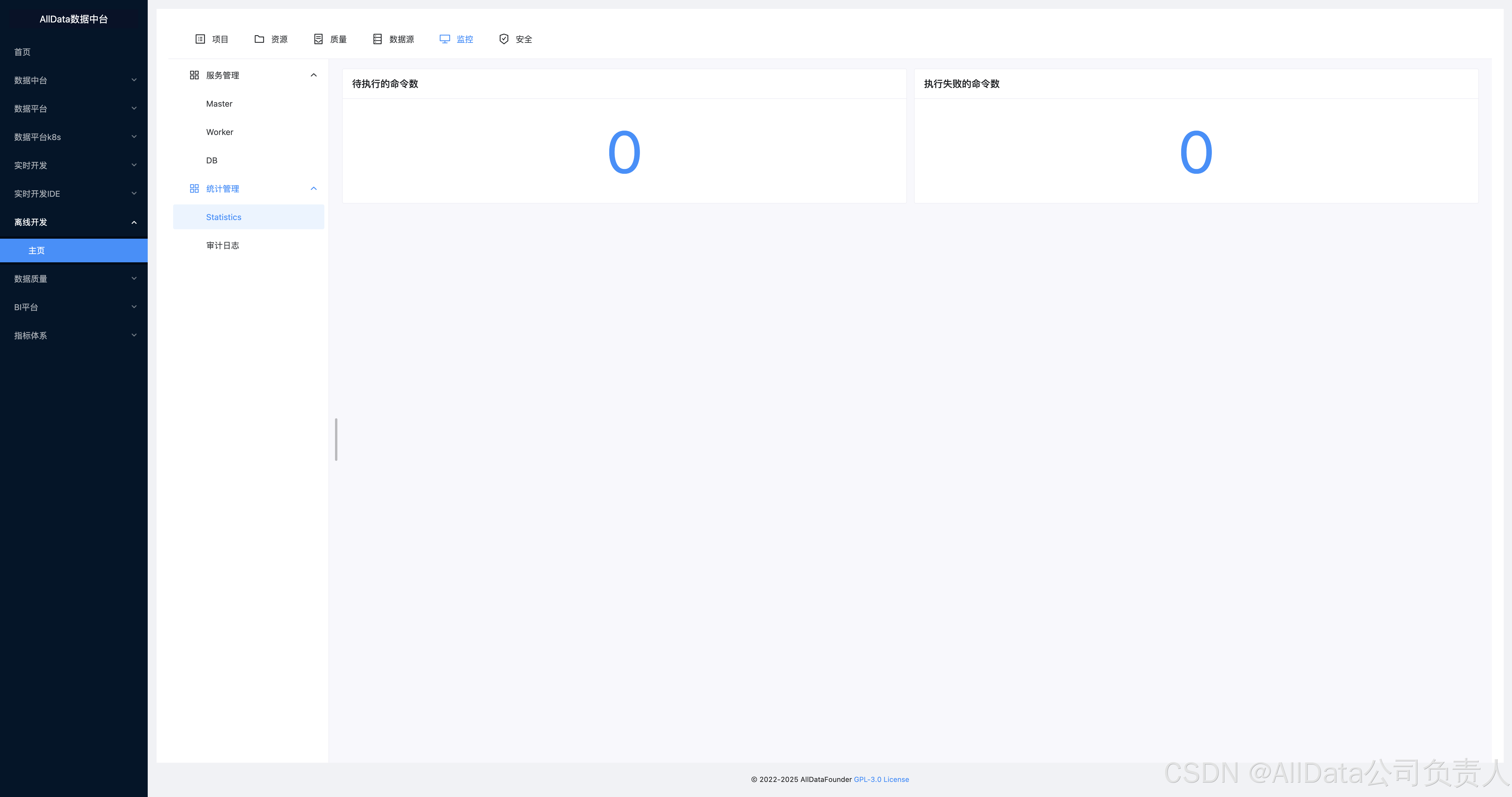Screen dimensions: 1512x797
Task: Click the 安全 shield icon
Action: tap(504, 39)
